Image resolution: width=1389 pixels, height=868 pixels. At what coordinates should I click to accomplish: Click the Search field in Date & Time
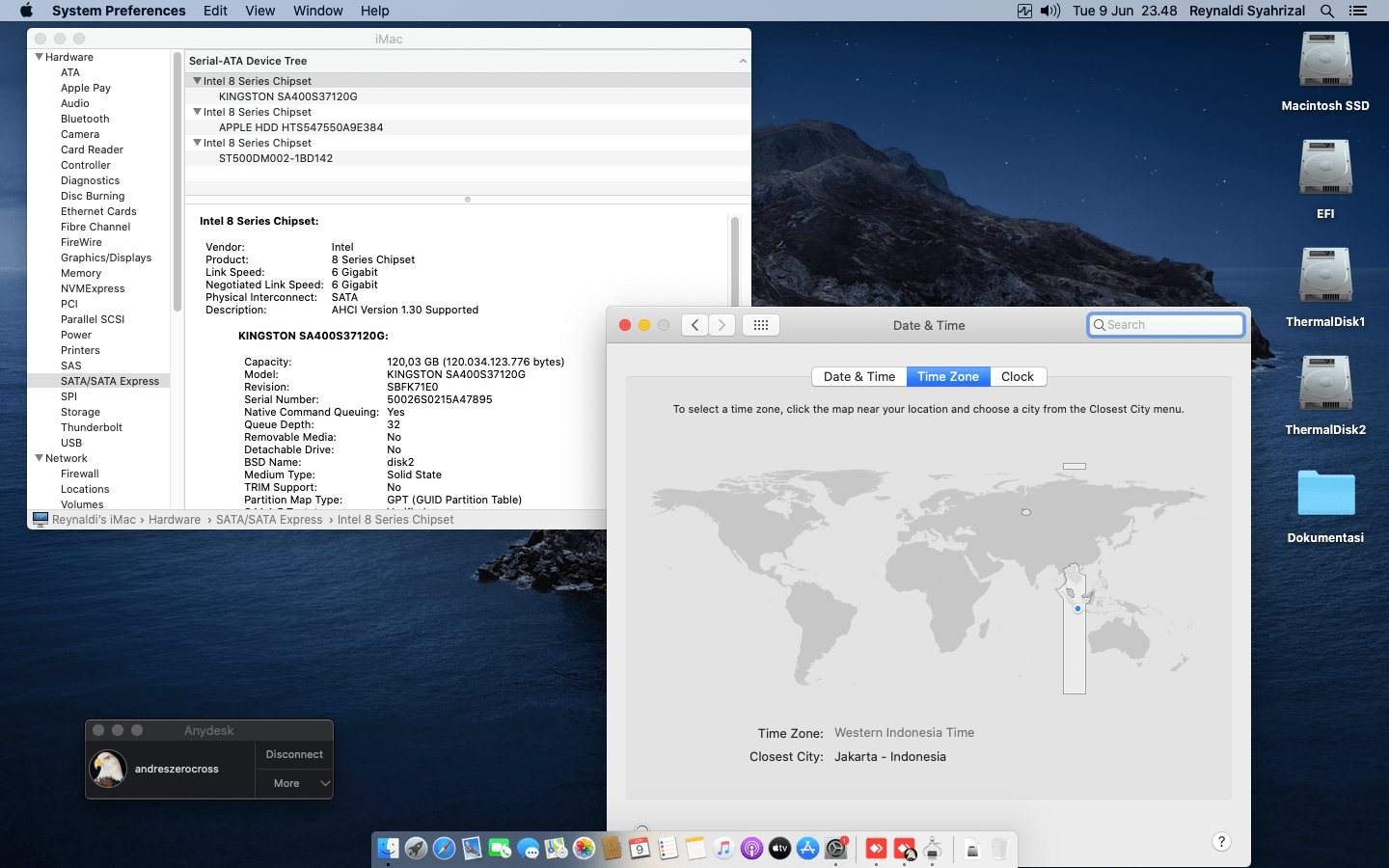[x=1166, y=325]
